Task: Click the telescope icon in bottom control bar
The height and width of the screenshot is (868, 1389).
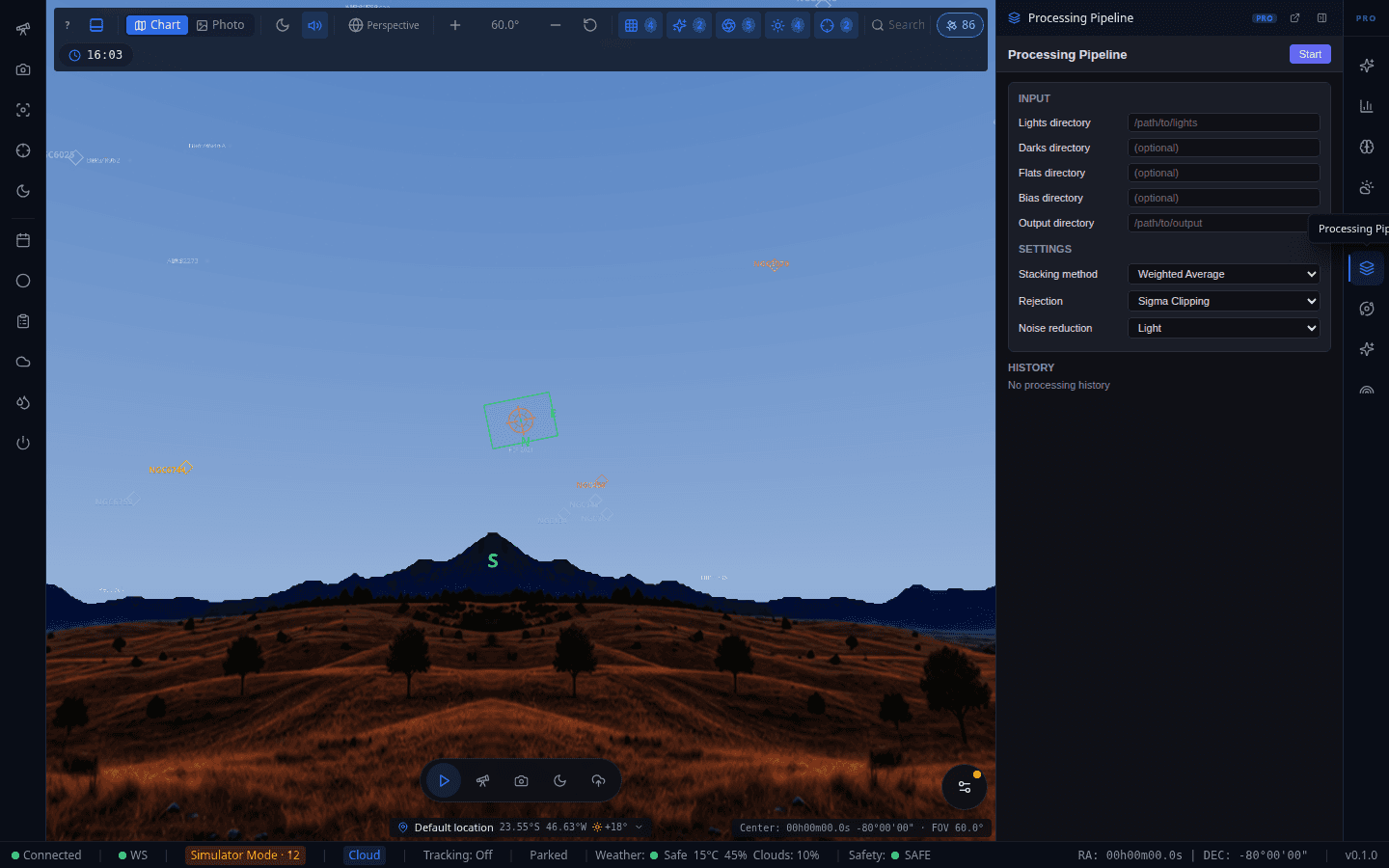Action: (482, 781)
